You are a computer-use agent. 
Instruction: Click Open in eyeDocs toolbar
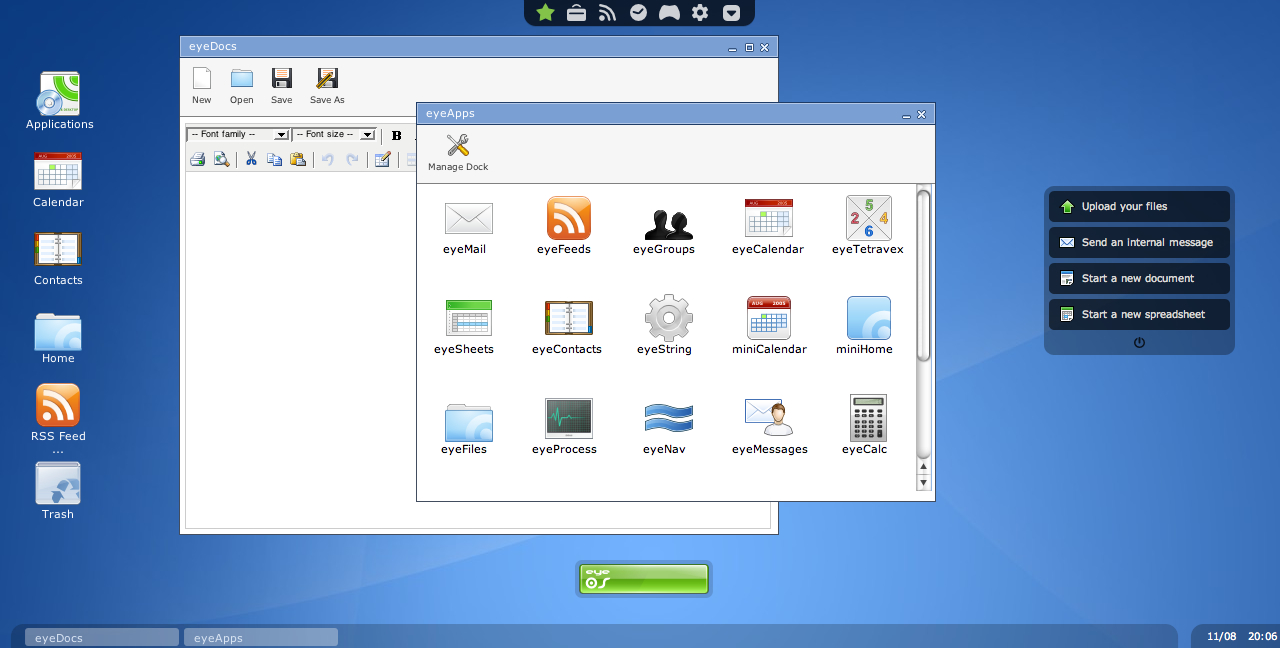(242, 86)
